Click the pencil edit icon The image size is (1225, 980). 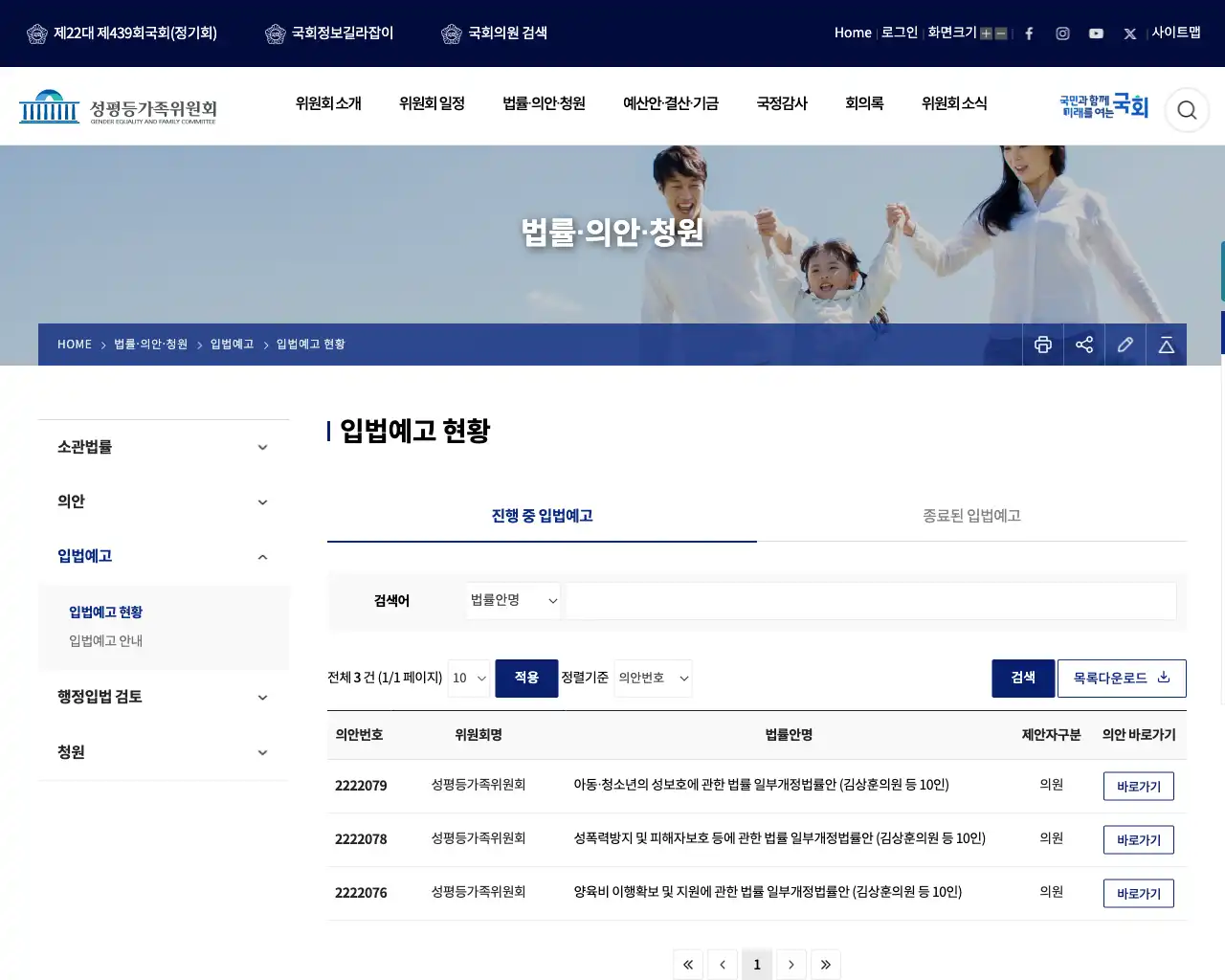pyautogui.click(x=1125, y=345)
